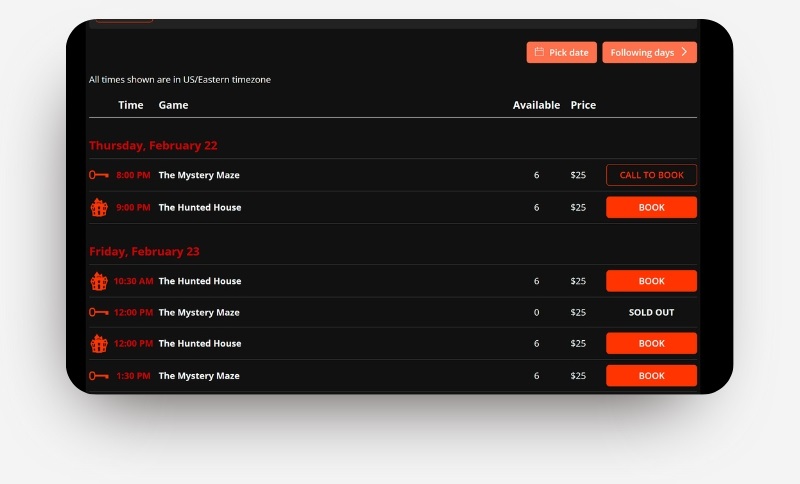Click the SOLD OUT label for 12:00 PM
The width and height of the screenshot is (800, 484).
click(x=651, y=313)
